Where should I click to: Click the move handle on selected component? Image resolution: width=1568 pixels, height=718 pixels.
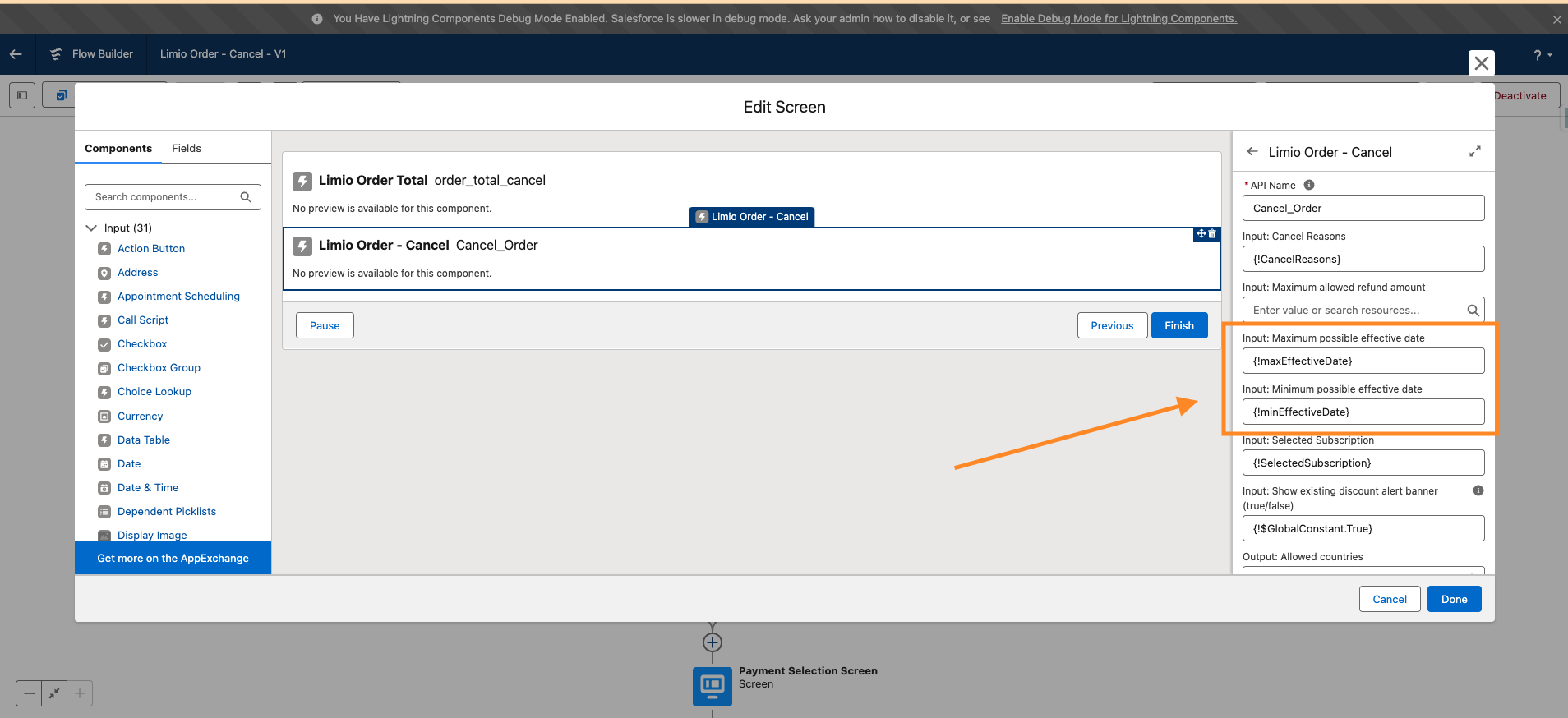click(x=1201, y=234)
